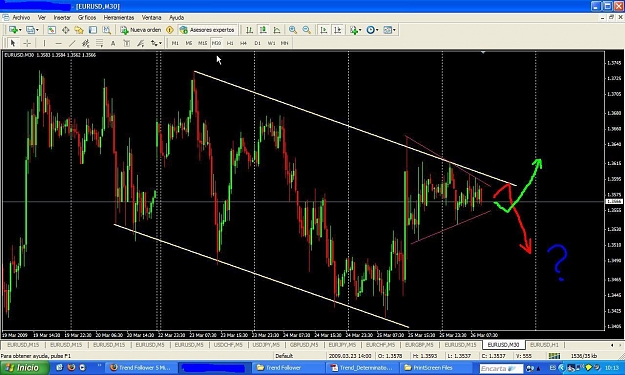Expand the Periods dropdown arrow
The image size is (625, 375).
377,30
